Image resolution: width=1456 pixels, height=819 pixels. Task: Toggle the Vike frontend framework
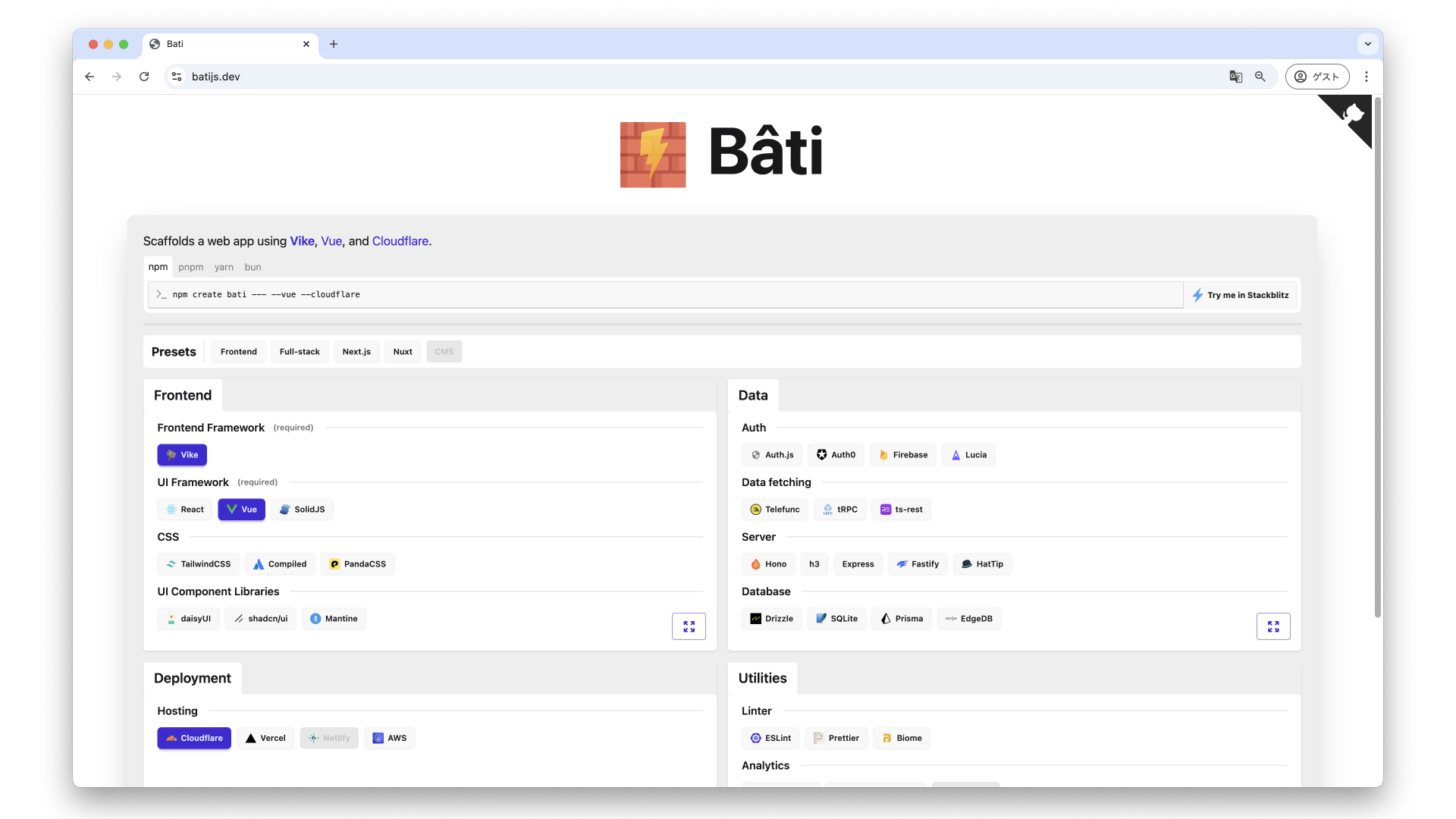coord(182,455)
